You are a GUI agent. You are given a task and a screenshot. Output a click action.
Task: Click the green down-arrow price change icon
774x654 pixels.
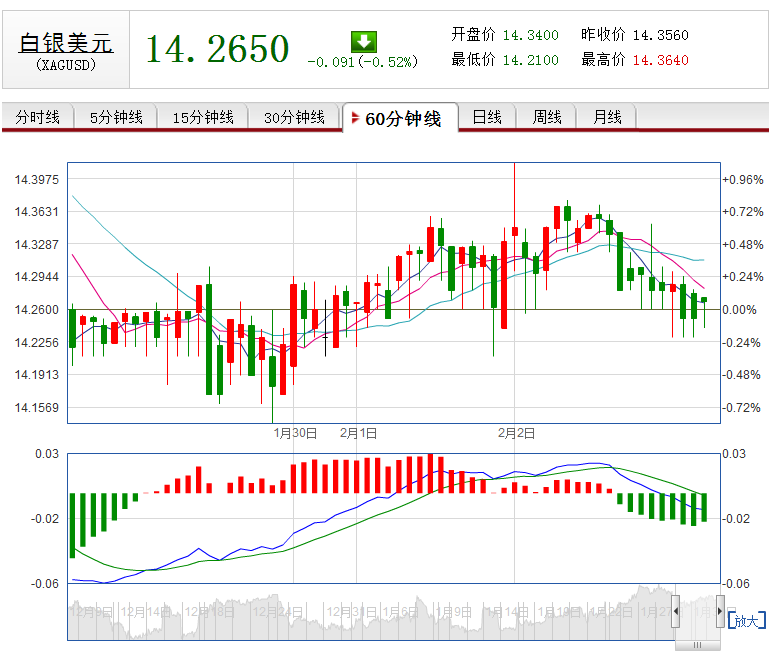(363, 42)
